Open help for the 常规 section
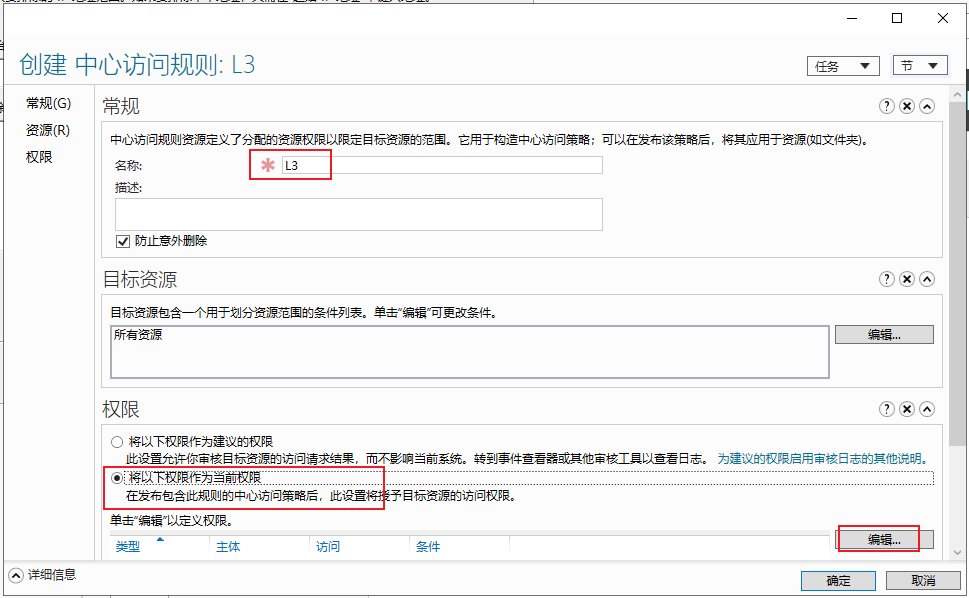This screenshot has height=598, width=969. pyautogui.click(x=887, y=106)
